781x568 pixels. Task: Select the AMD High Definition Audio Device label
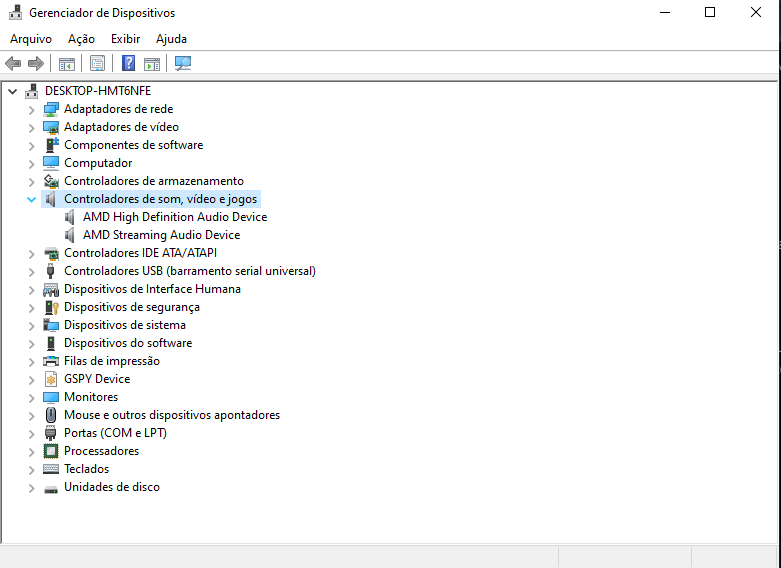click(x=175, y=217)
